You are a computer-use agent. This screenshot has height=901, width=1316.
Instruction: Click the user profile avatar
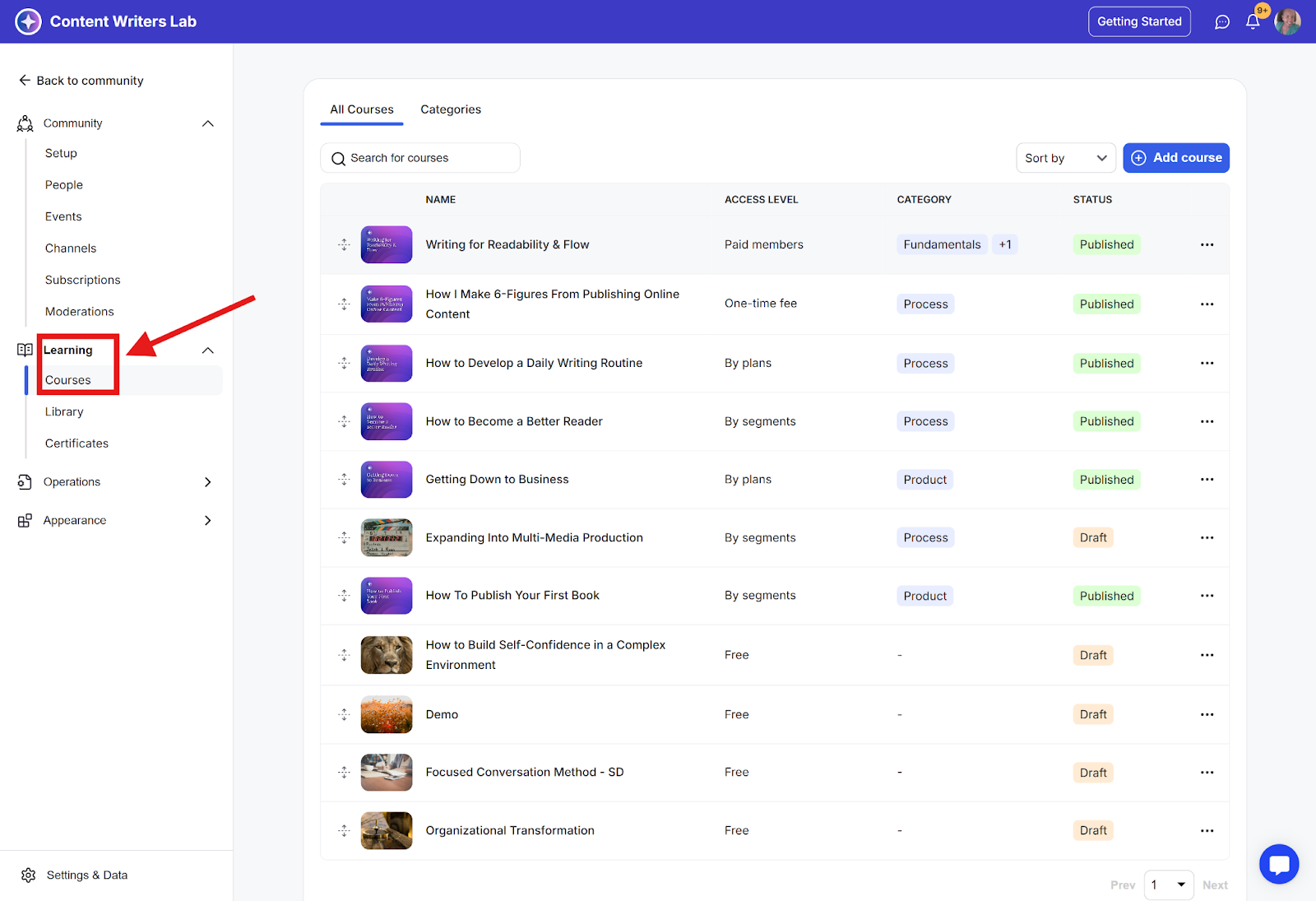pos(1287,22)
